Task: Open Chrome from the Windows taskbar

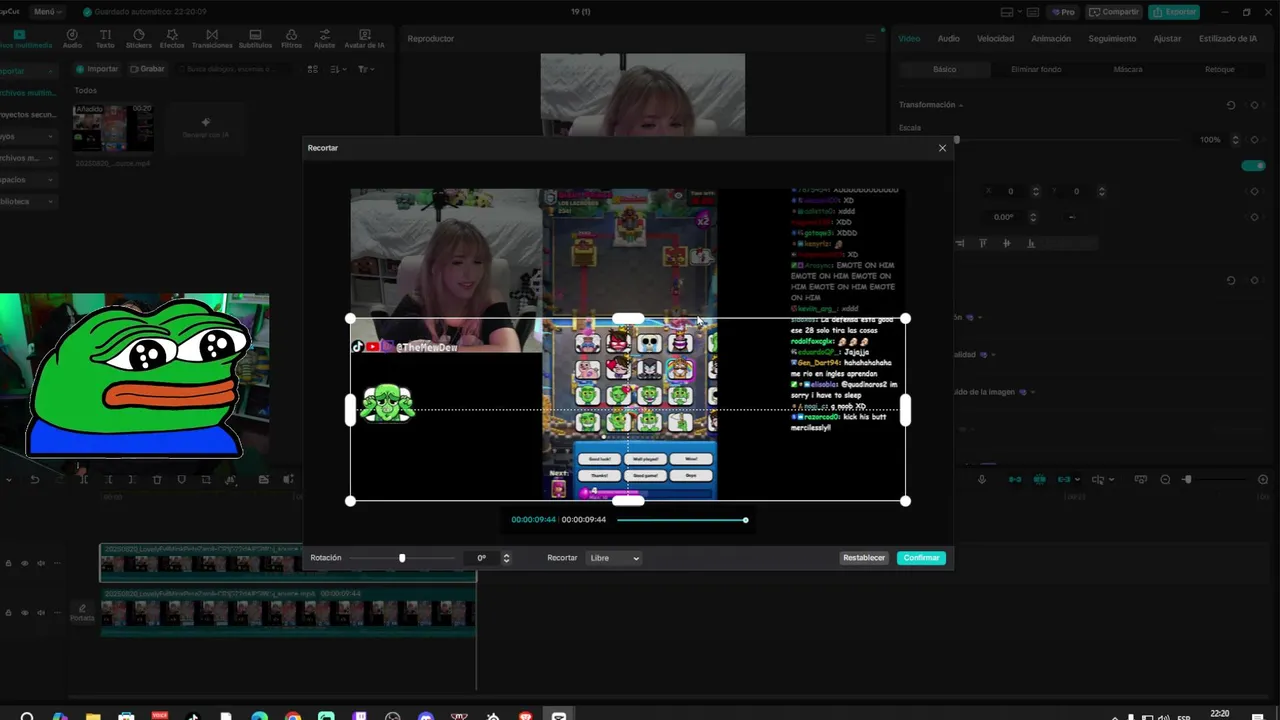Action: click(293, 716)
